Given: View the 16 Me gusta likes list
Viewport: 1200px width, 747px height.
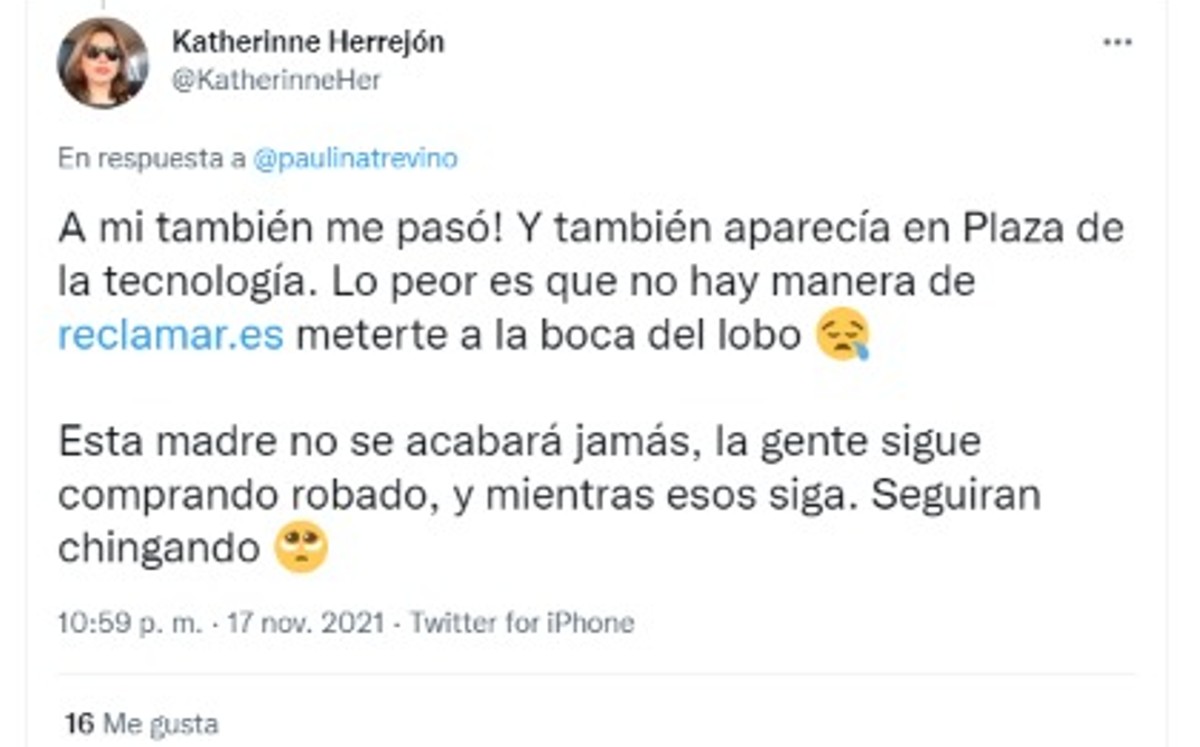Looking at the screenshot, I should tap(141, 723).
